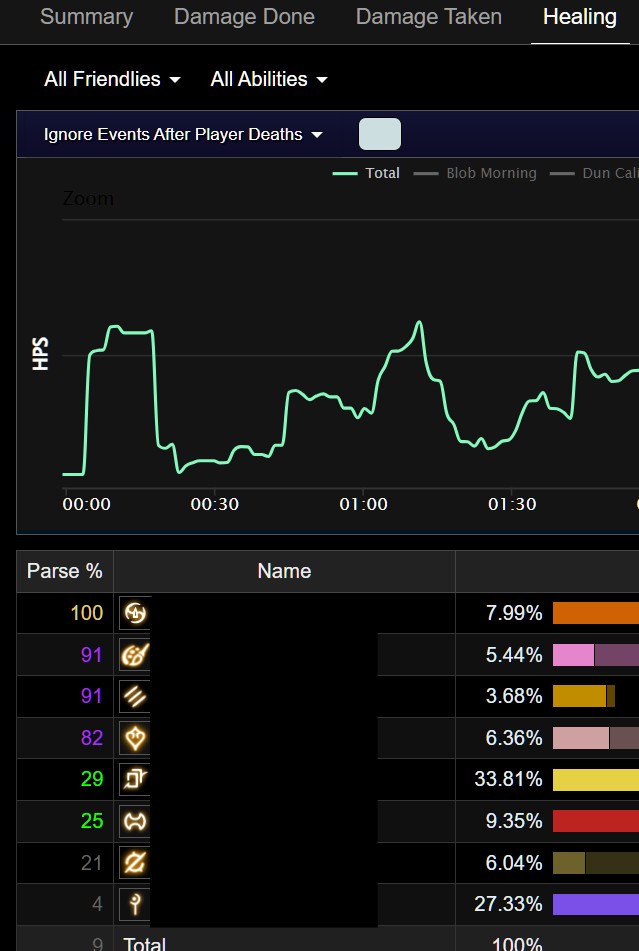This screenshot has height=951, width=639.
Task: Click the pink 5.44% healing bar
Action: click(x=574, y=655)
